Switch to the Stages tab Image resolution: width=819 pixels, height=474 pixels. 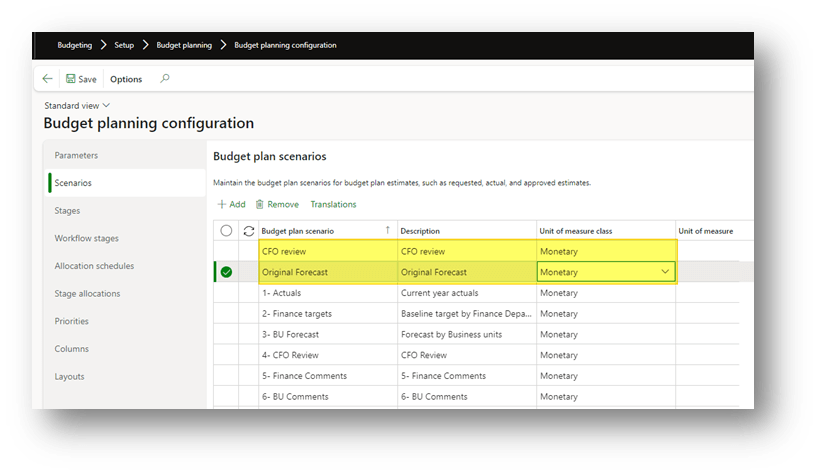pyautogui.click(x=67, y=211)
